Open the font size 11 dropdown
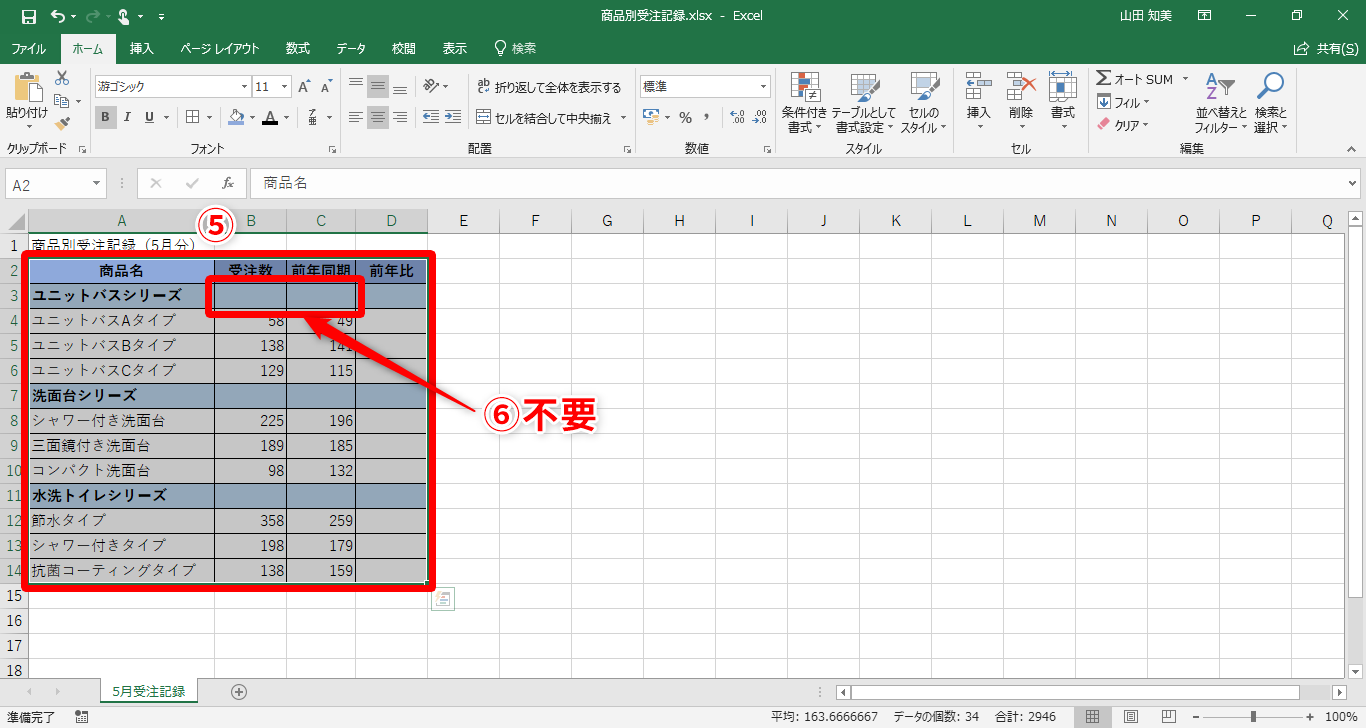Viewport: 1366px width, 728px height. (x=285, y=87)
